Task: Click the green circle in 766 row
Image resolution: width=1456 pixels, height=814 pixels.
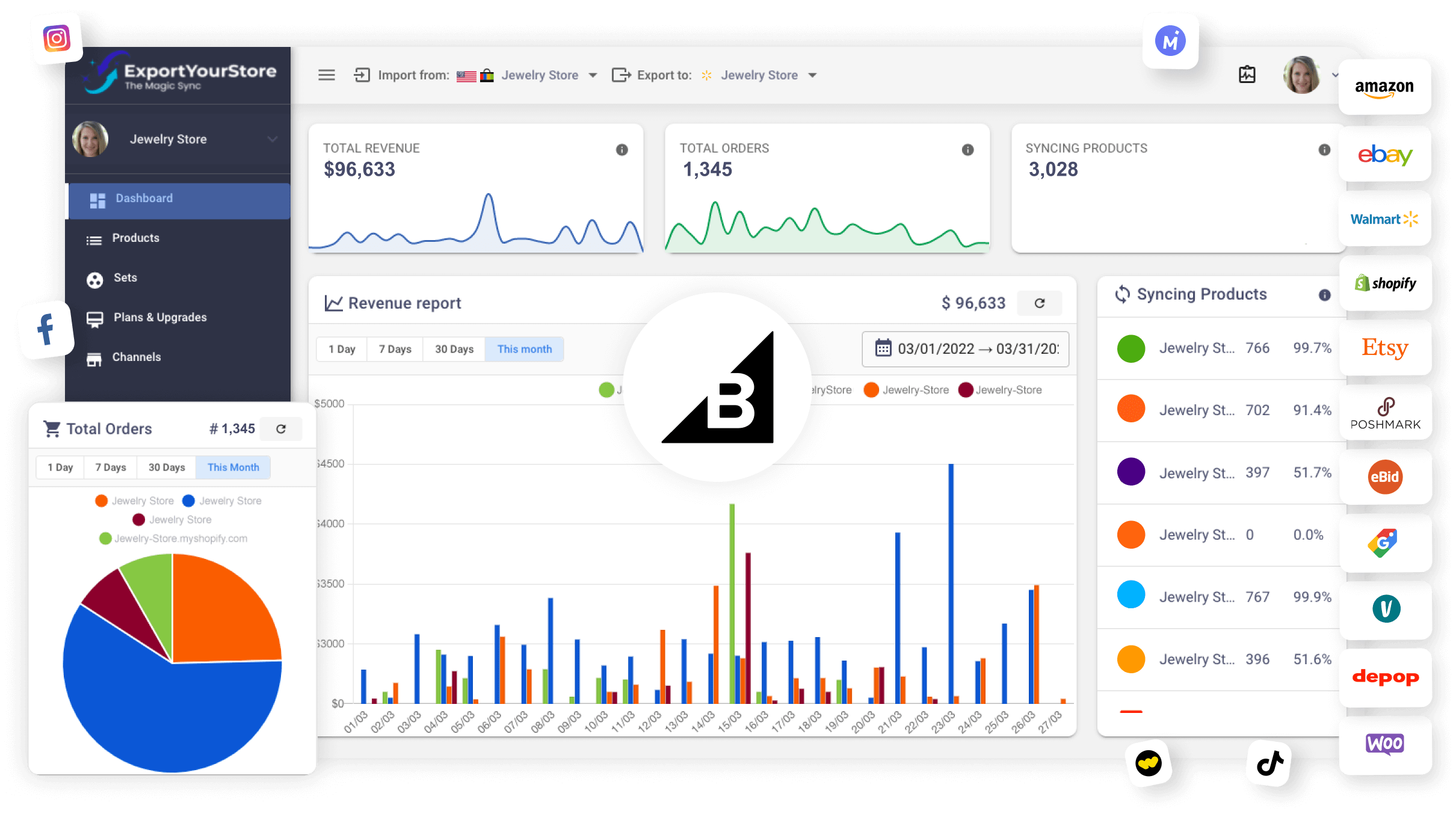Action: [1131, 348]
